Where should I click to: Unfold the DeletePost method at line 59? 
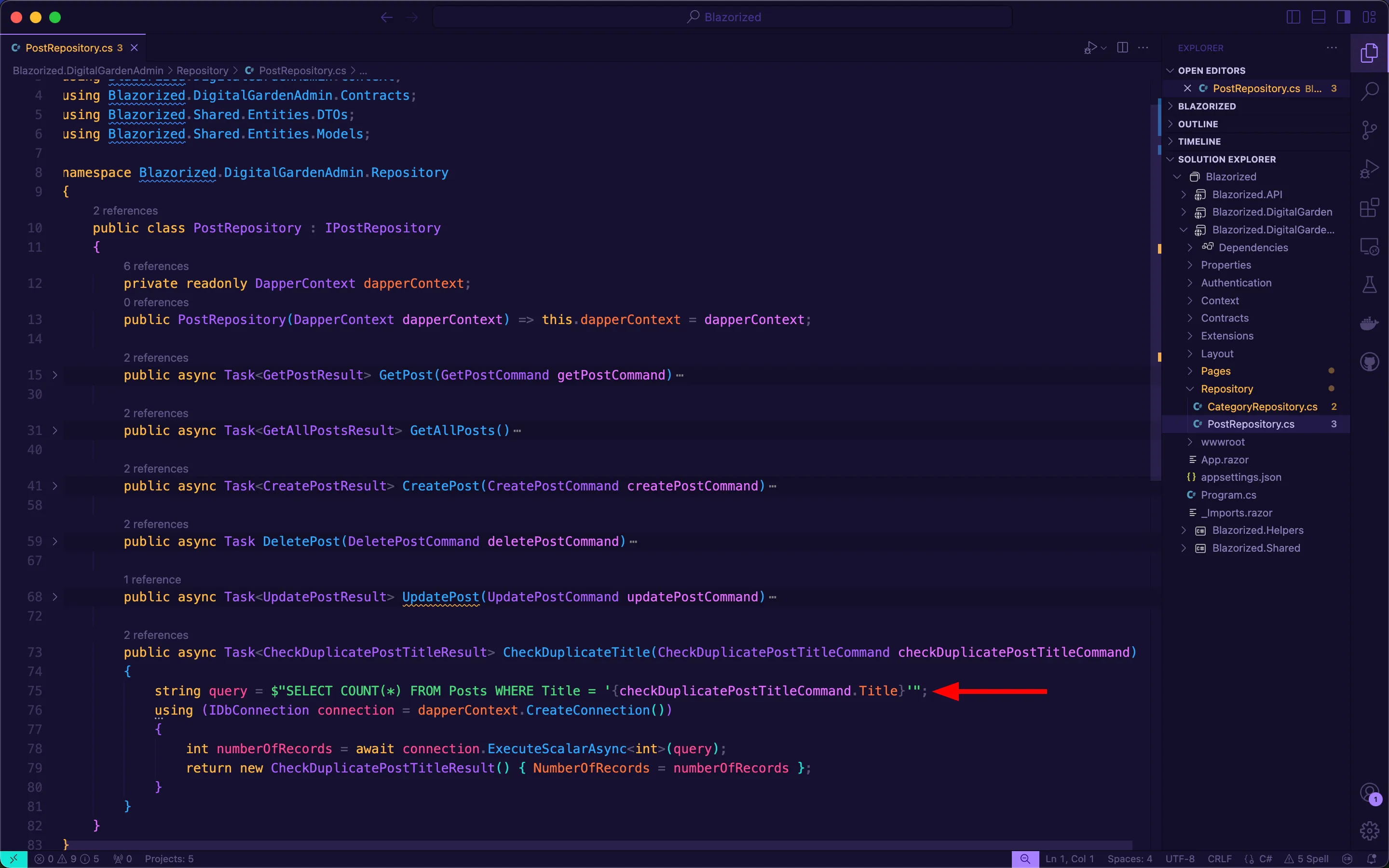(x=55, y=542)
